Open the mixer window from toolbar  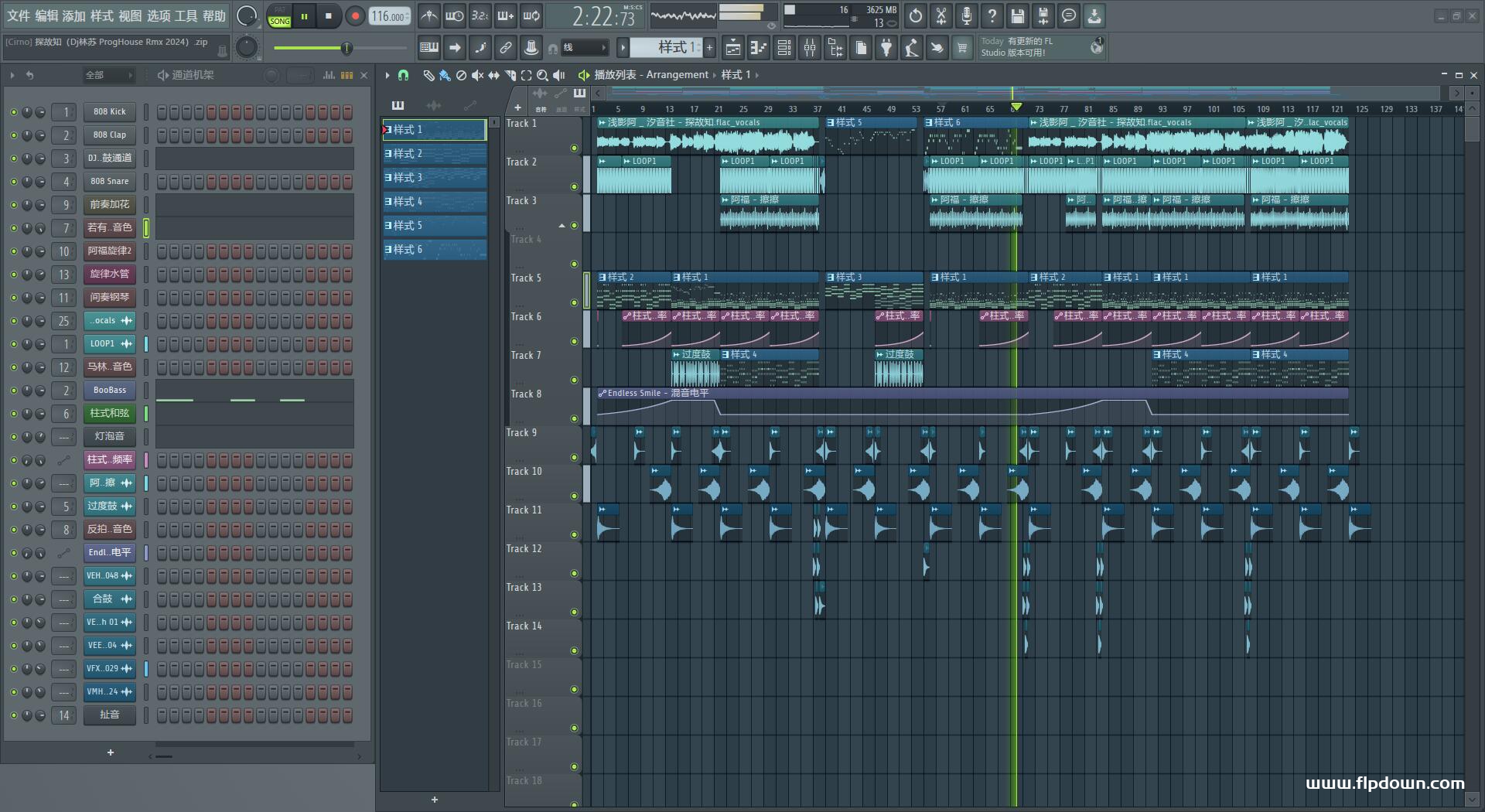[x=810, y=49]
